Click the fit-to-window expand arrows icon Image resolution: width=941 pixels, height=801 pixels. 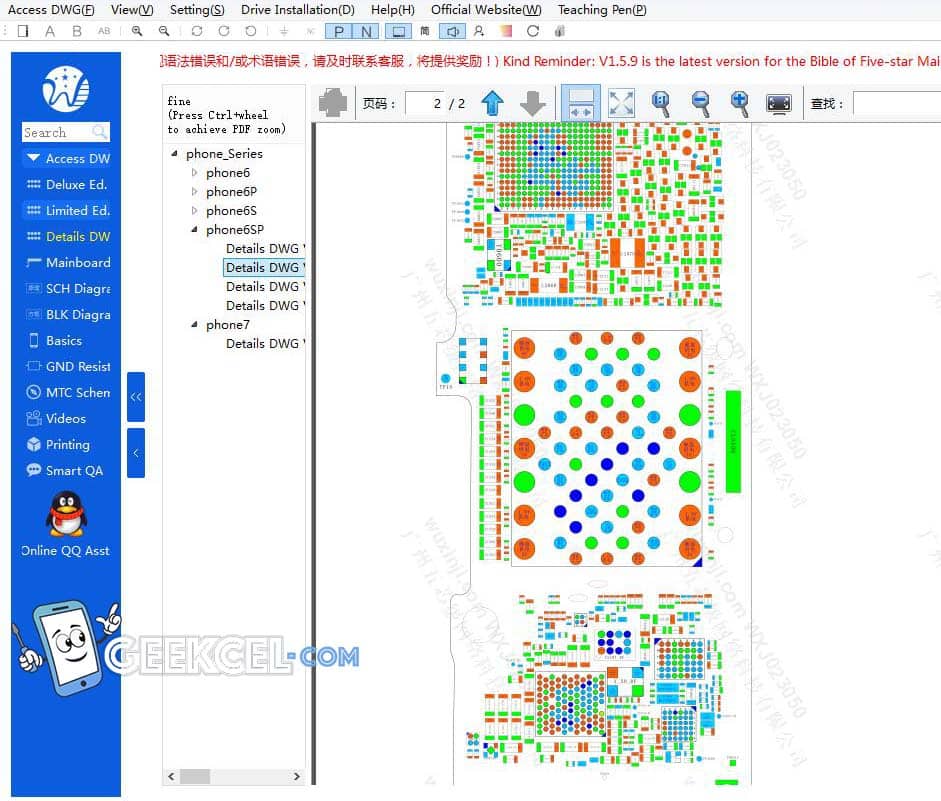point(621,103)
